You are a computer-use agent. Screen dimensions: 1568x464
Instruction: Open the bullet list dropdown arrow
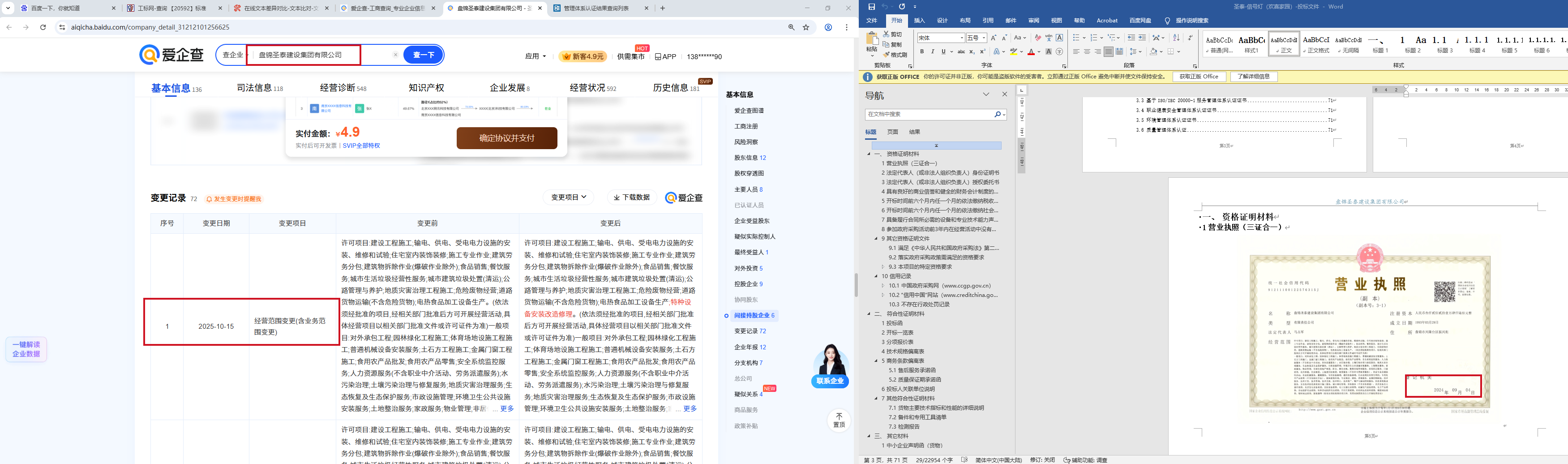coord(1084,38)
